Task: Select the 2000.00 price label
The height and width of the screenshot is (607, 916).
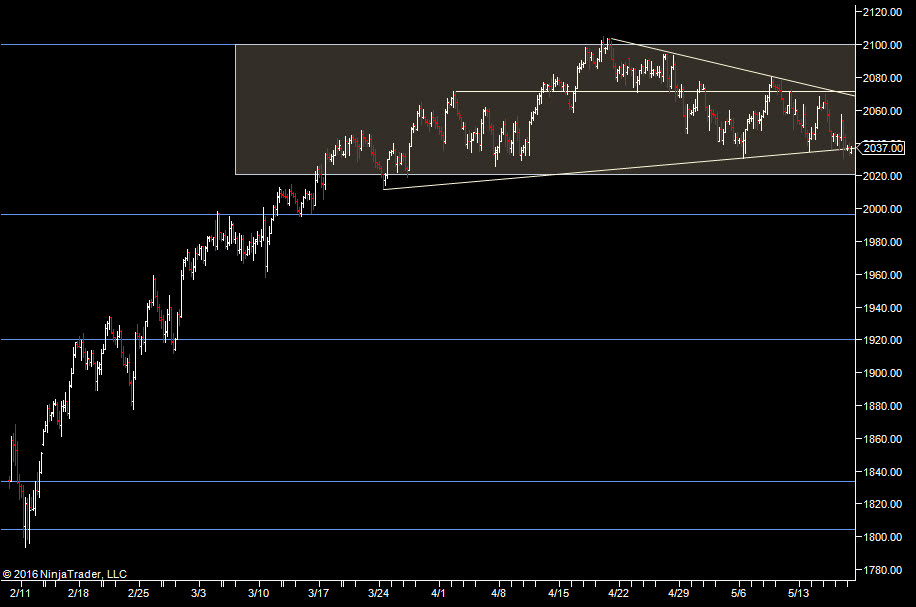Action: [x=882, y=209]
